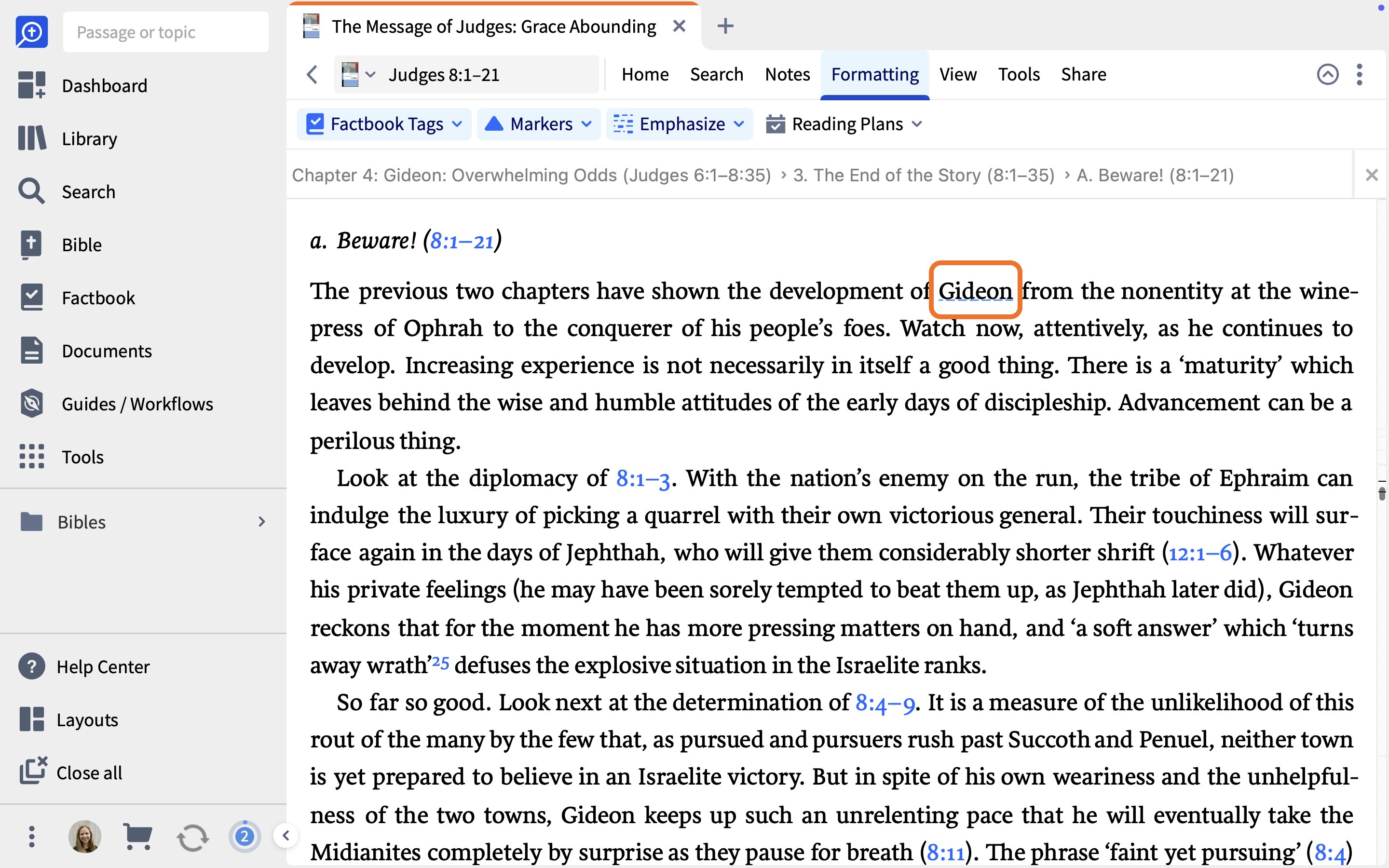
Task: Toggle the Markers formatting option
Action: 538,124
